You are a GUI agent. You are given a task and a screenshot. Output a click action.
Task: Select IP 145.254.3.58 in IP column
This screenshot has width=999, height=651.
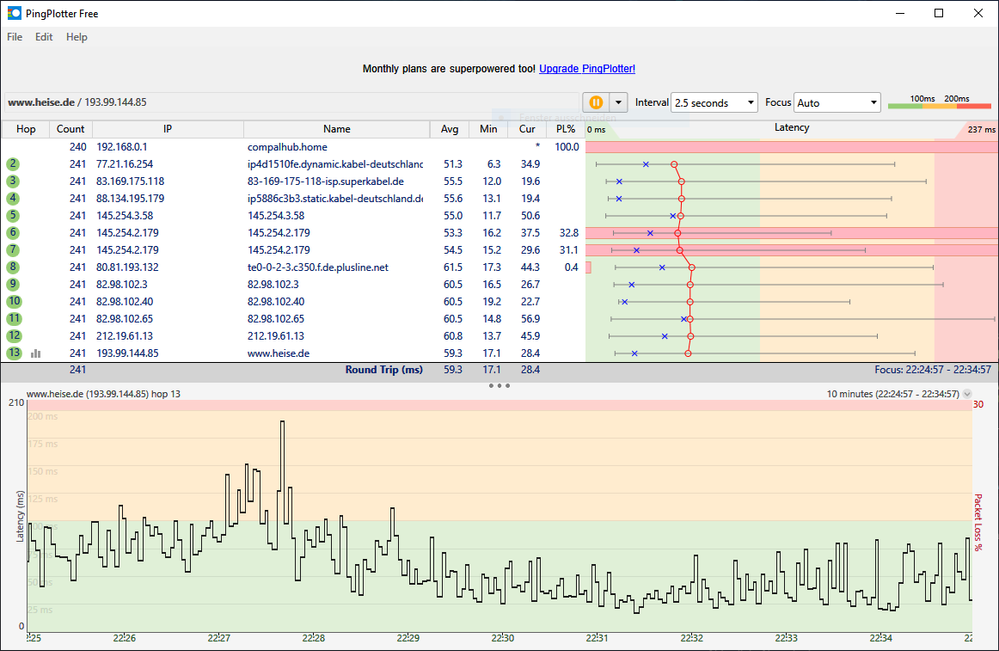(125, 216)
